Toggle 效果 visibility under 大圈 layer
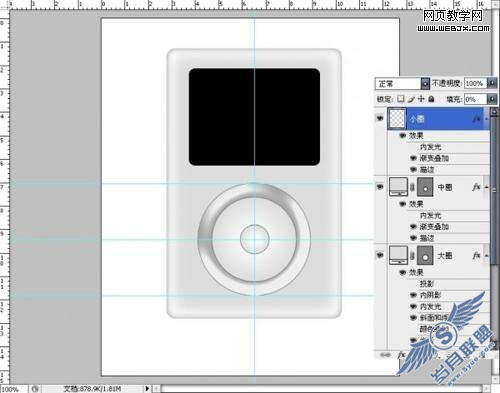Screen dimensions: 500x393 tap(403, 272)
